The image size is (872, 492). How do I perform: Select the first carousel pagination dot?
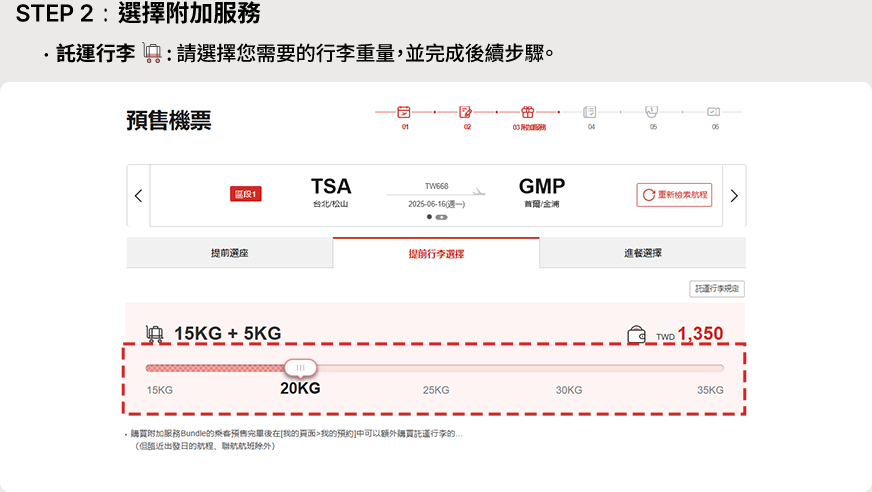430,217
